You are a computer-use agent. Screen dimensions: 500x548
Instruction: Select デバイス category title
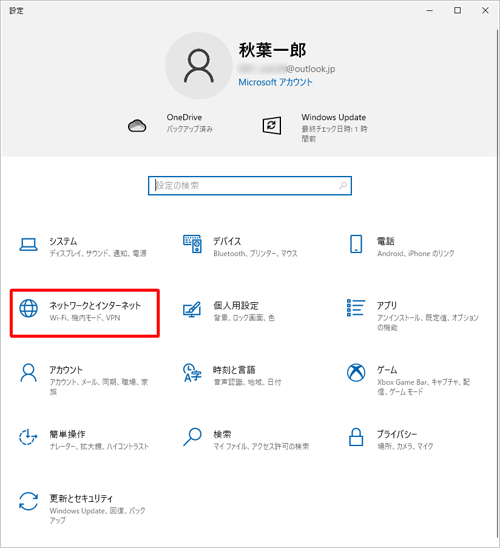227,241
